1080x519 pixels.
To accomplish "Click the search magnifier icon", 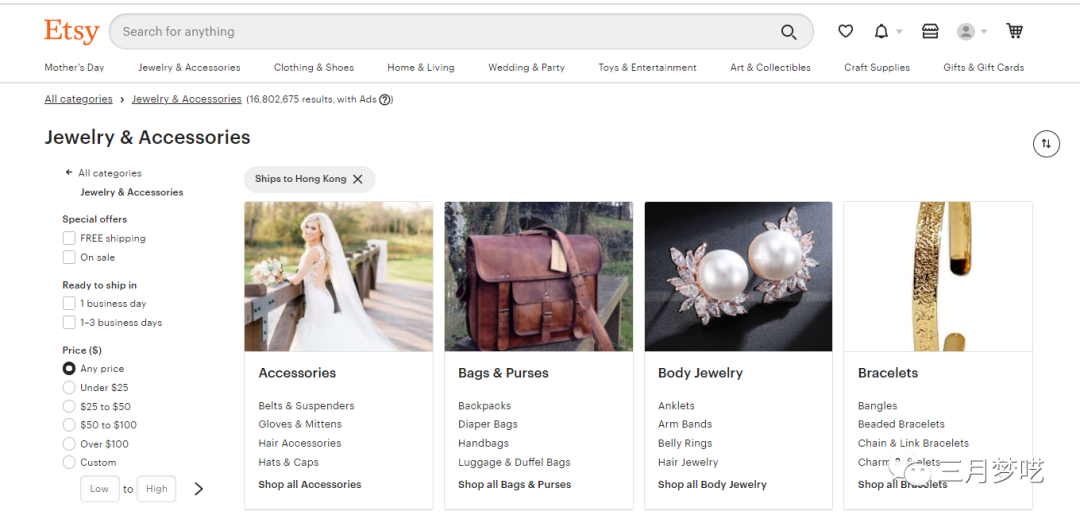I will tap(789, 32).
